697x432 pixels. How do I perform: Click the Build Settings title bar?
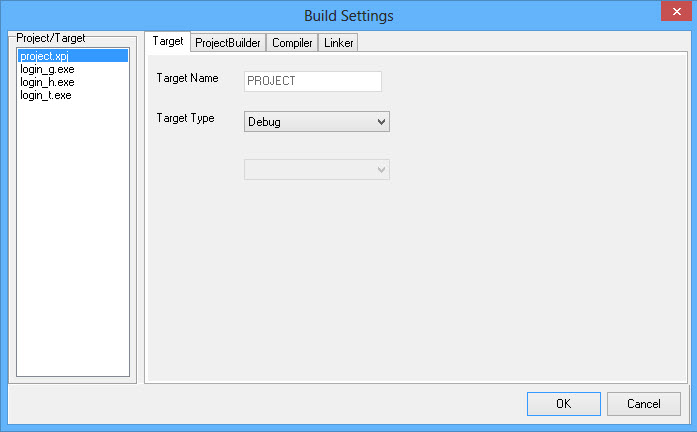click(348, 16)
